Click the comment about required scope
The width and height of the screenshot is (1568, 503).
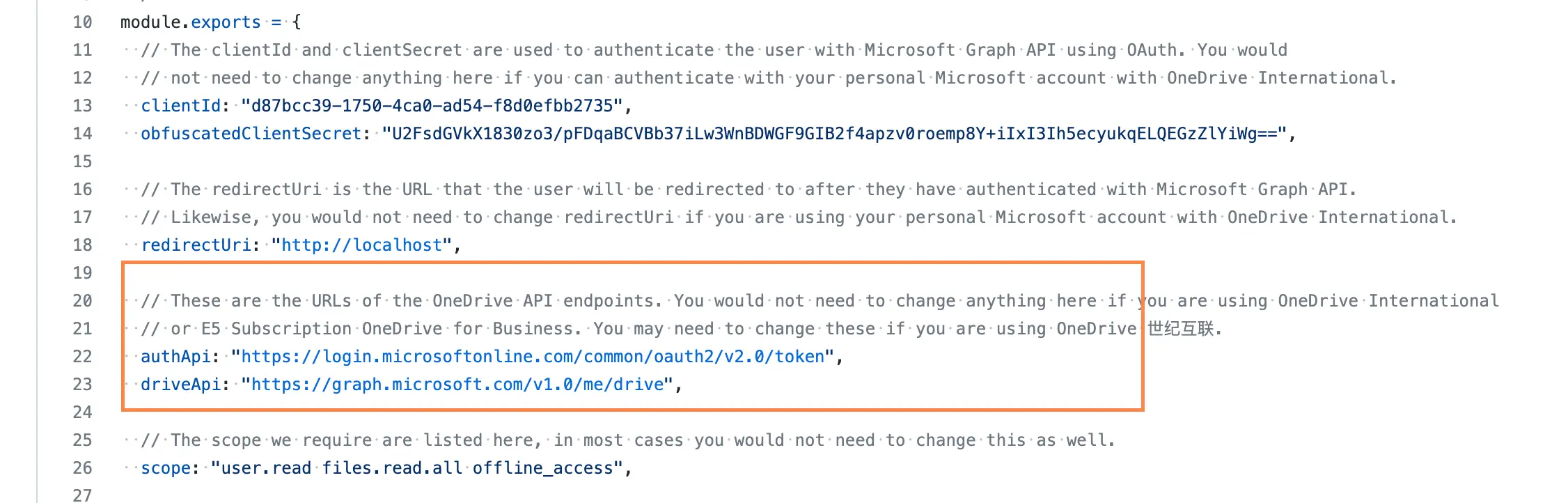pos(627,440)
